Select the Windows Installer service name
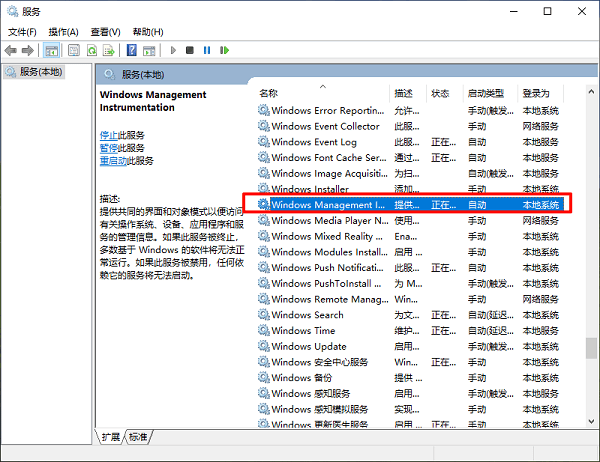600x462 pixels. pos(310,189)
